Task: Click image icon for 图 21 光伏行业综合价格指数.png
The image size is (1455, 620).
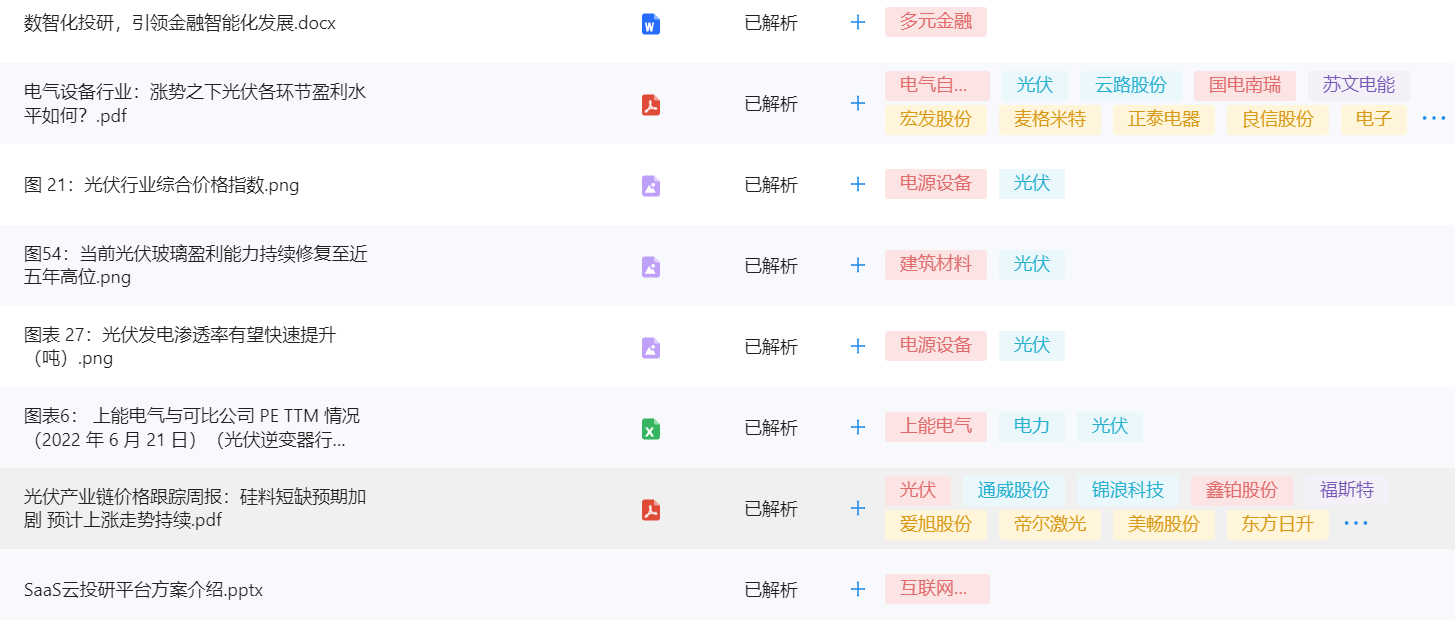Action: click(x=651, y=185)
